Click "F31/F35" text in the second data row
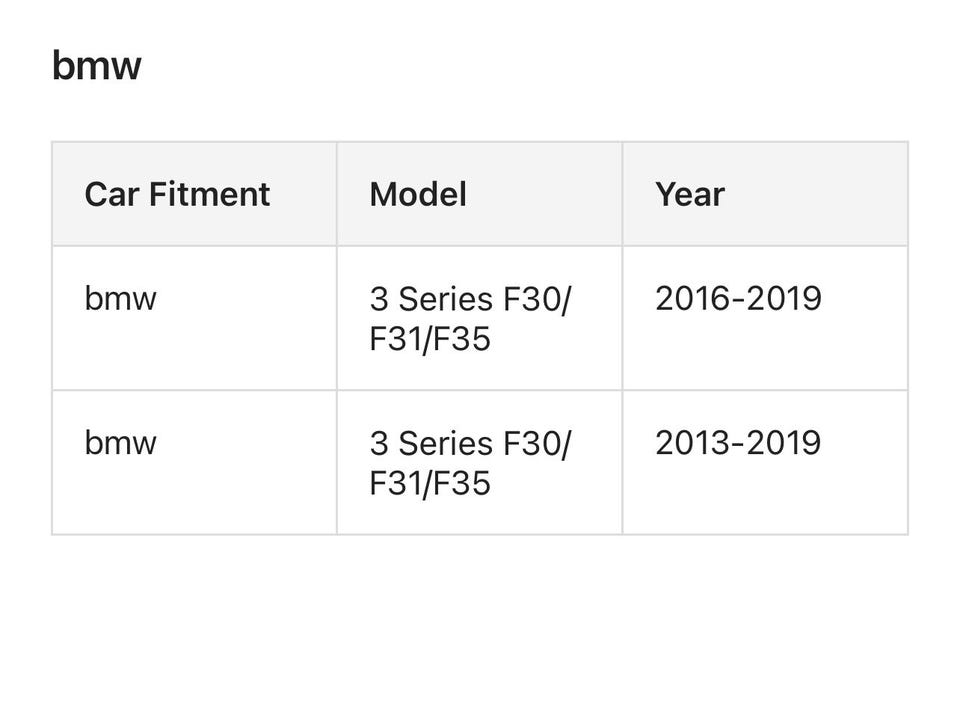 point(430,484)
